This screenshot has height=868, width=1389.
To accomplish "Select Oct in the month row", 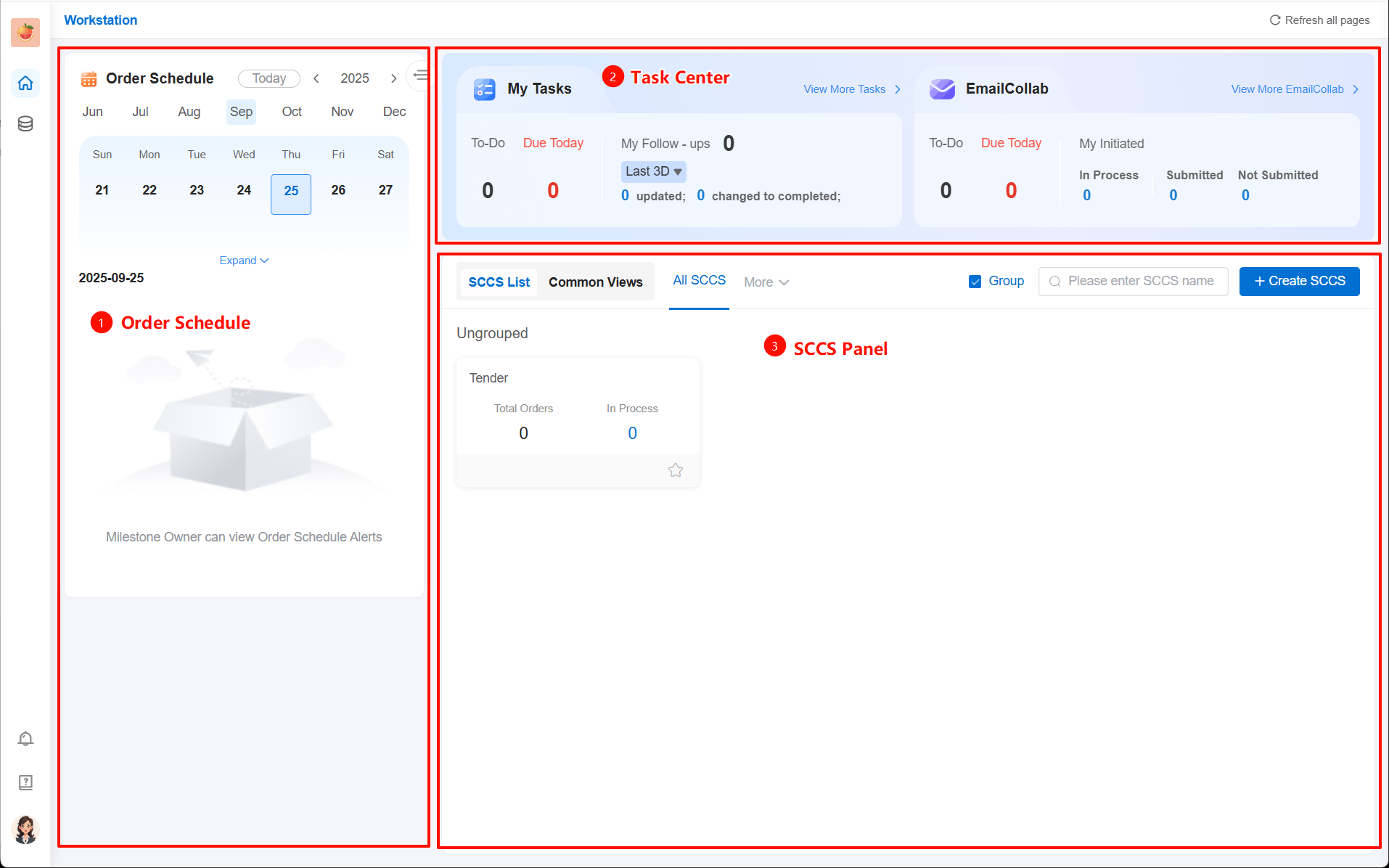I will (x=292, y=112).
